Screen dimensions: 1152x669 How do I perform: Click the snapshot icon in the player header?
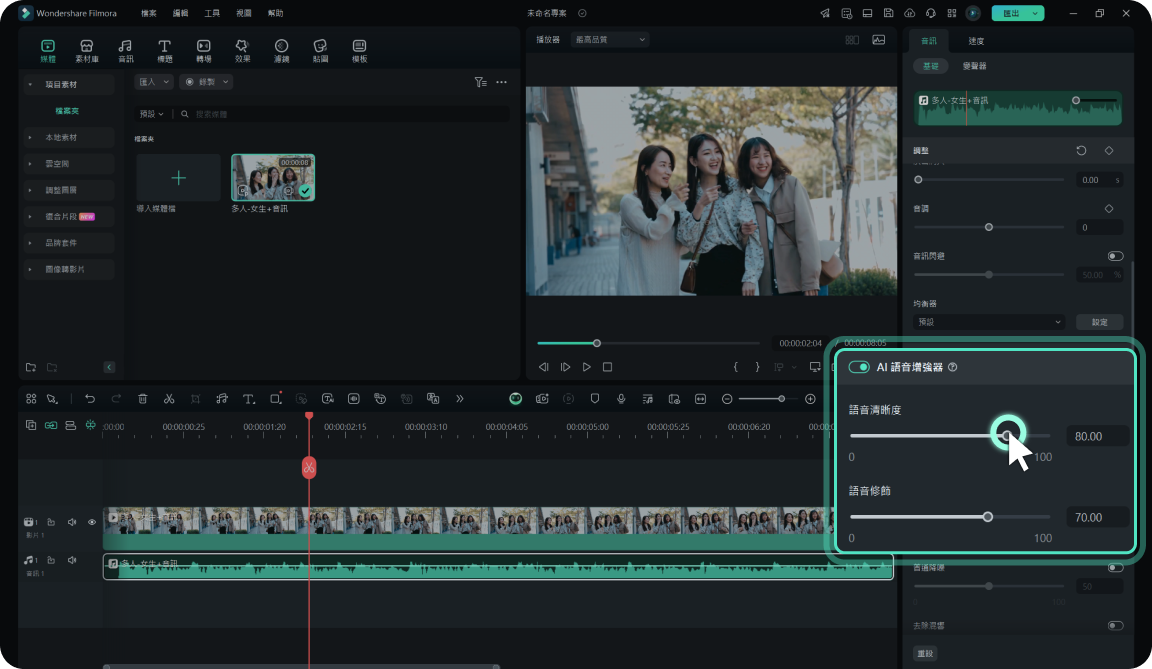coord(879,40)
